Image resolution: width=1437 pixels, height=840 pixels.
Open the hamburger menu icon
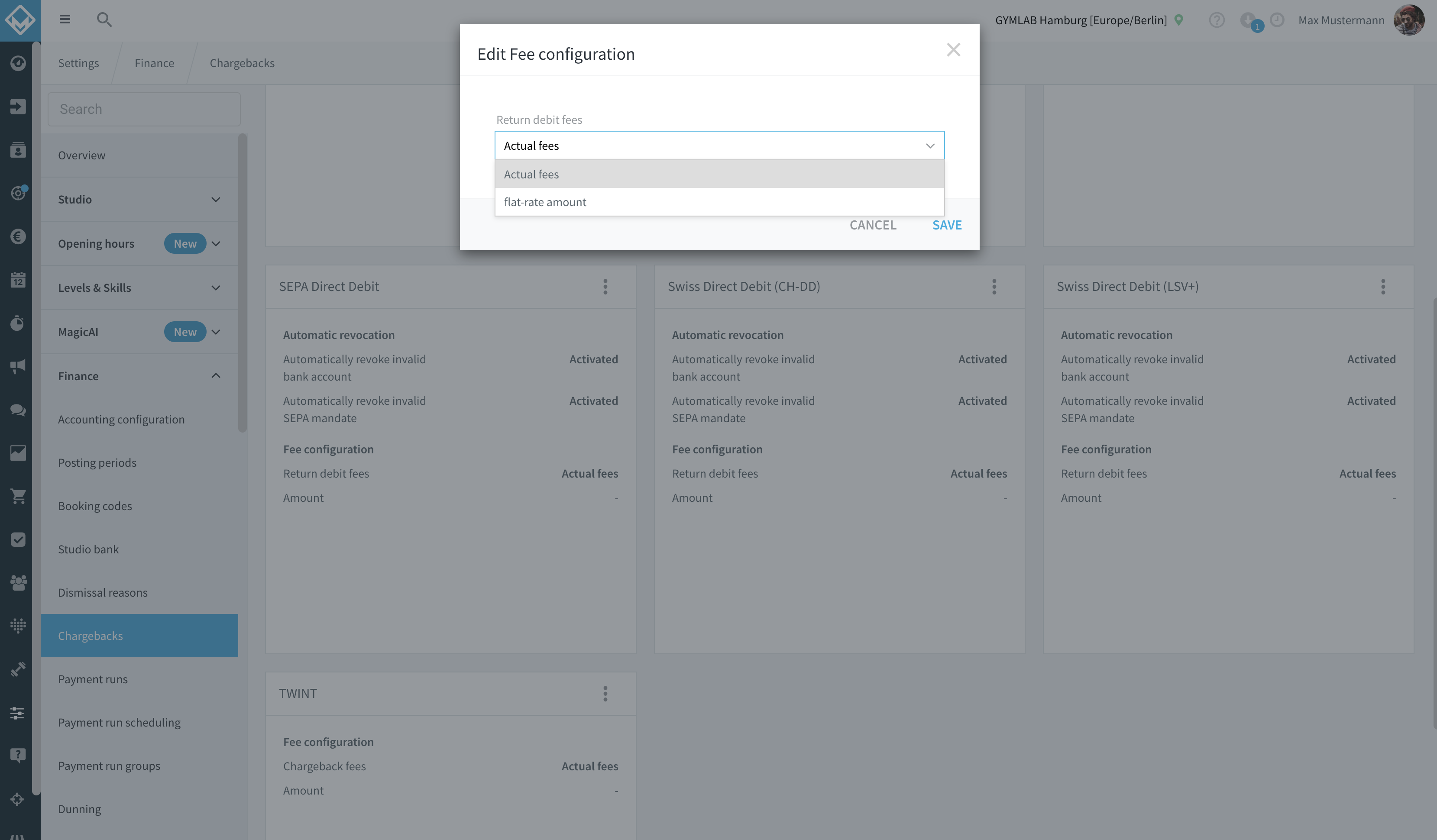pos(65,19)
